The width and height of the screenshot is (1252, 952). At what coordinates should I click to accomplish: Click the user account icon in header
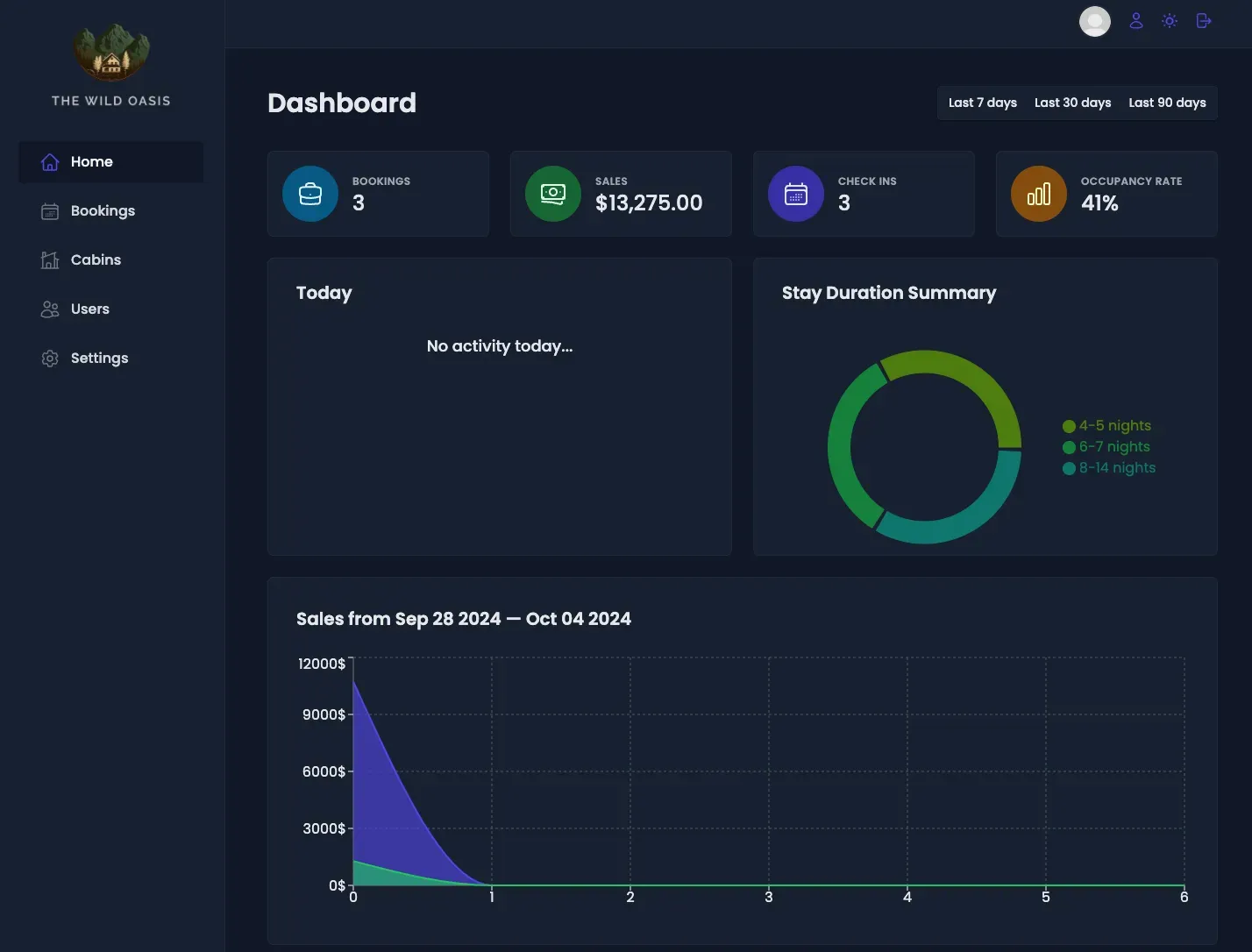point(1136,21)
